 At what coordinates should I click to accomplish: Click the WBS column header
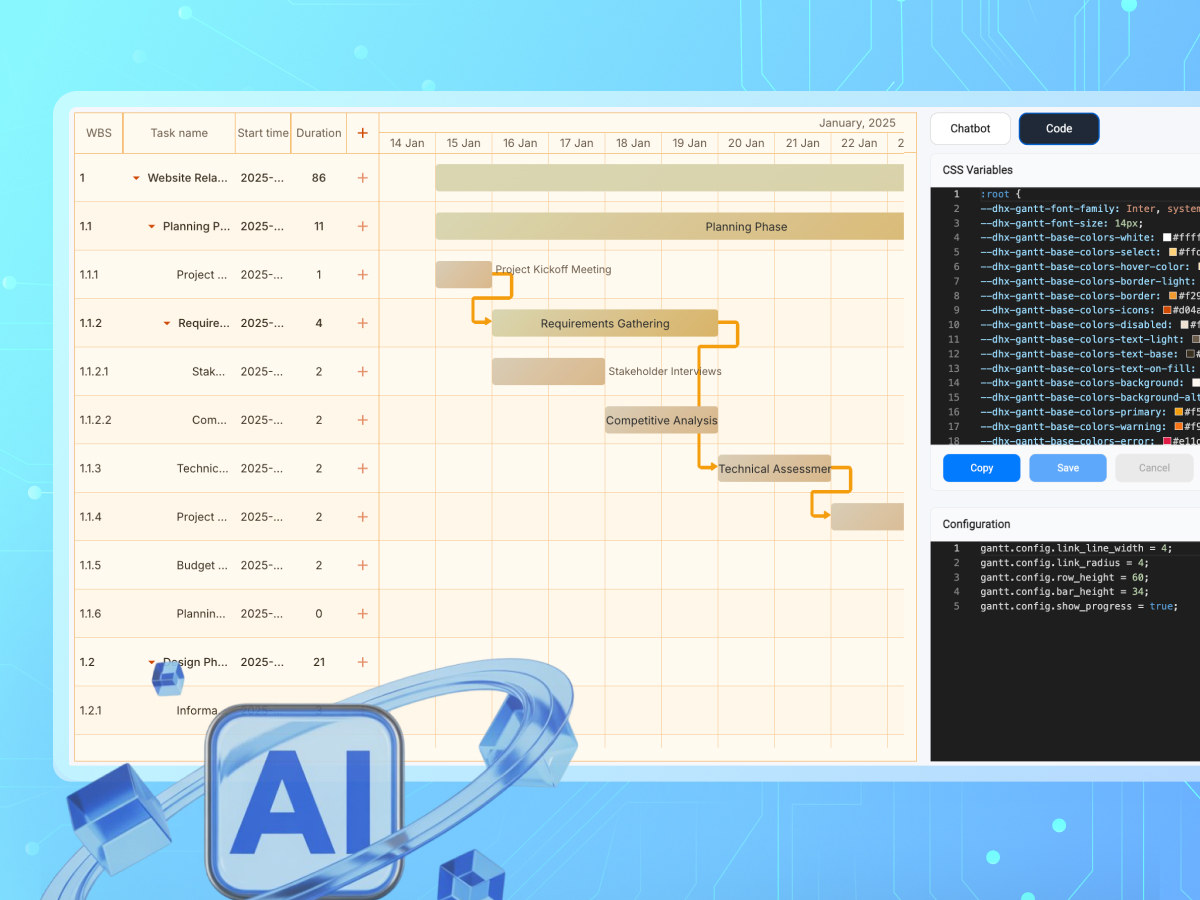point(99,133)
